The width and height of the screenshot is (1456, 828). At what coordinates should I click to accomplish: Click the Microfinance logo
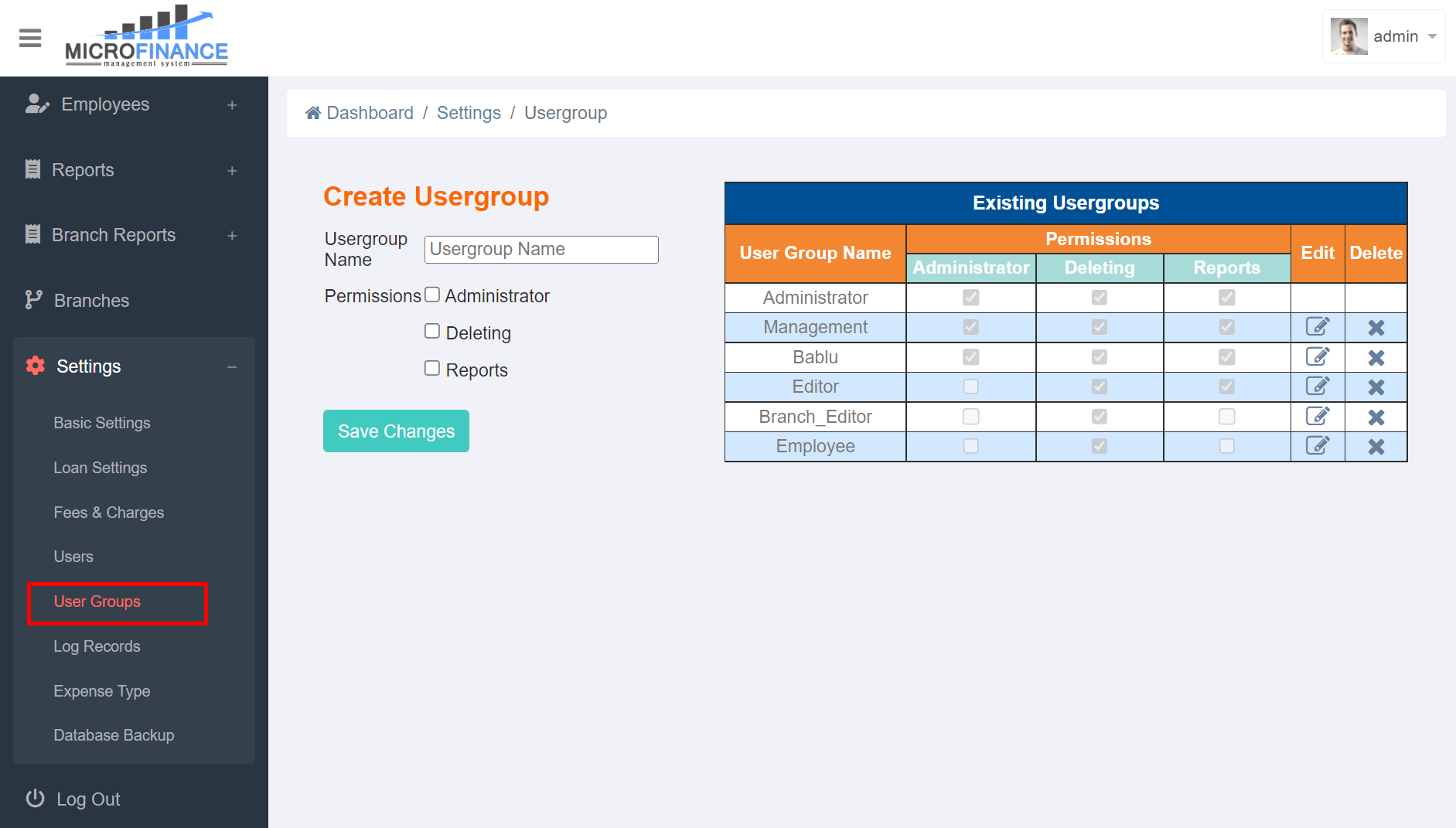(x=146, y=36)
